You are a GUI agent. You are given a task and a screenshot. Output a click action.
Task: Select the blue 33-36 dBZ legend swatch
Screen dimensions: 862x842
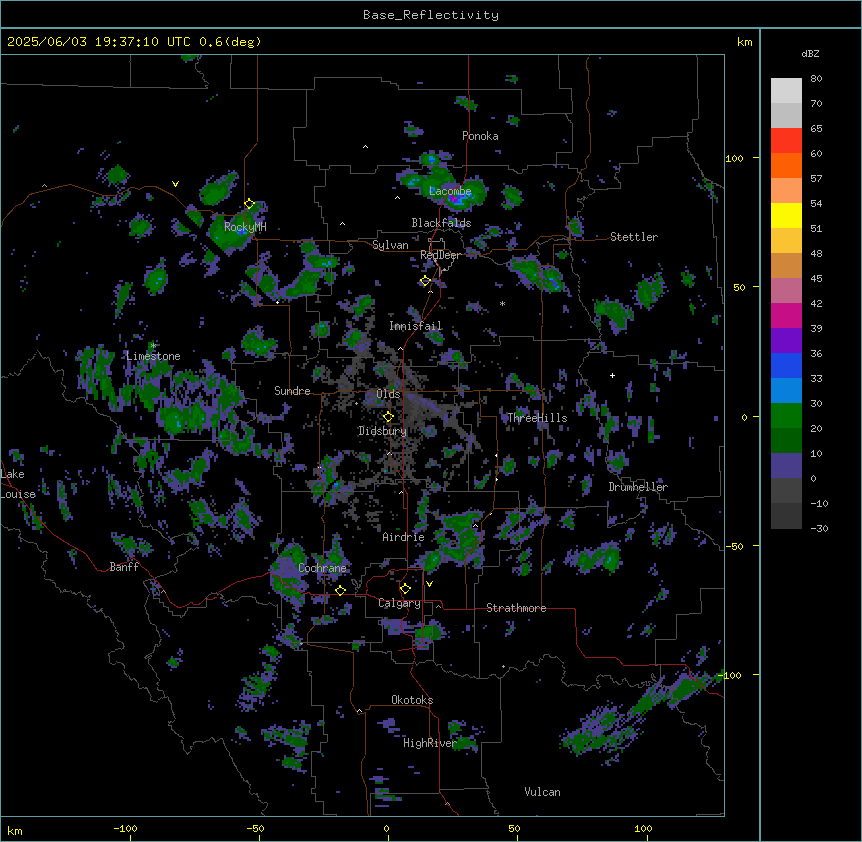pyautogui.click(x=786, y=365)
